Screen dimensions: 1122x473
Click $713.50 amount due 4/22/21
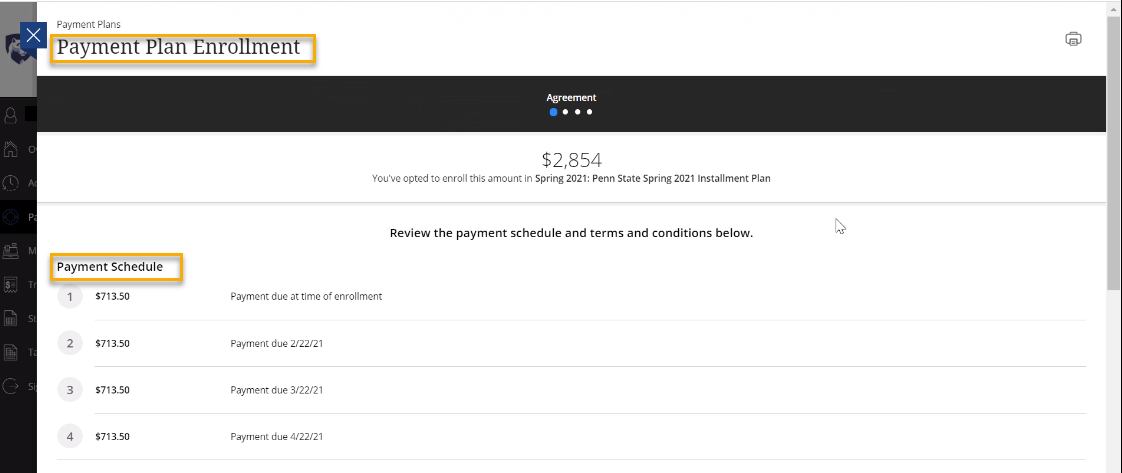coord(112,437)
